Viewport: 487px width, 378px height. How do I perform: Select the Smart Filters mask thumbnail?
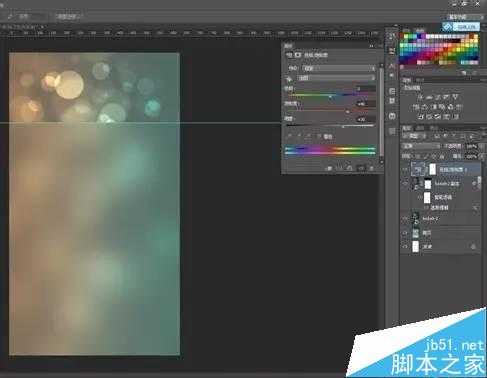[x=427, y=198]
